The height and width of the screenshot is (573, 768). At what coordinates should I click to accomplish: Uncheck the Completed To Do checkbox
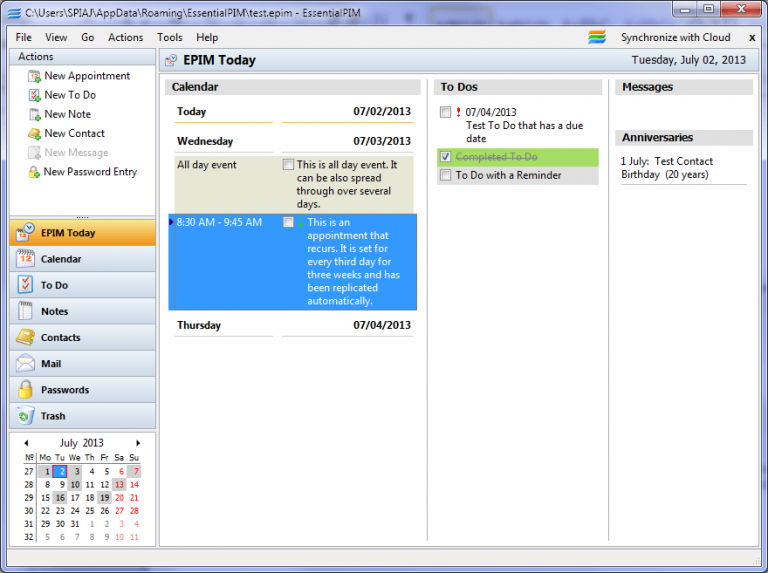pyautogui.click(x=445, y=157)
